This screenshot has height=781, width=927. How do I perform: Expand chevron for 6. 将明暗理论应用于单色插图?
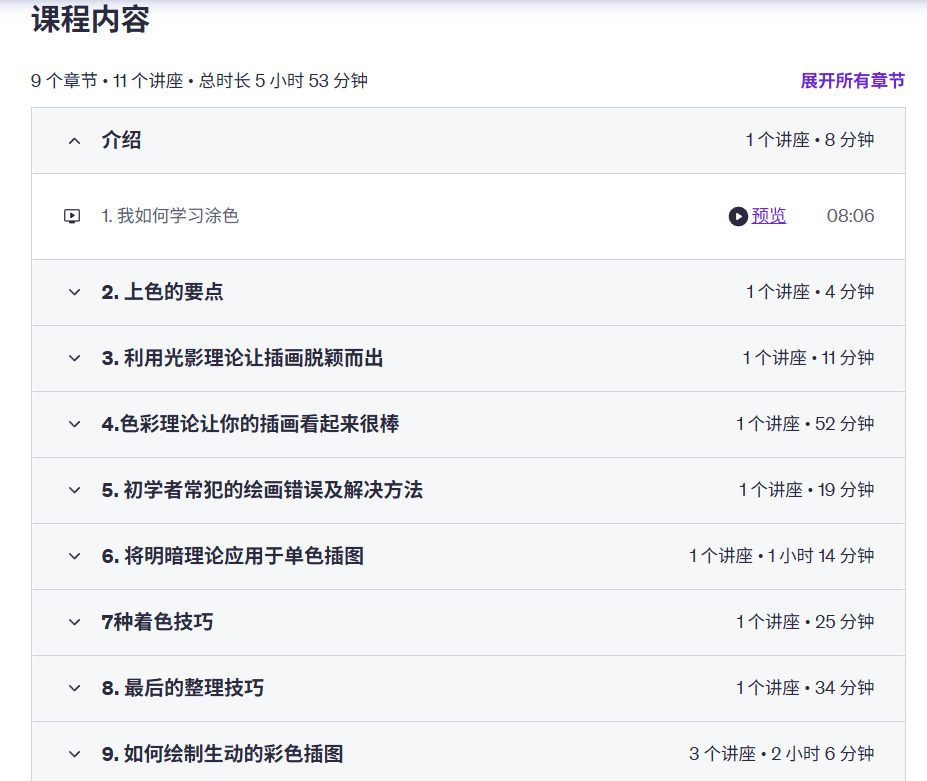[74, 556]
